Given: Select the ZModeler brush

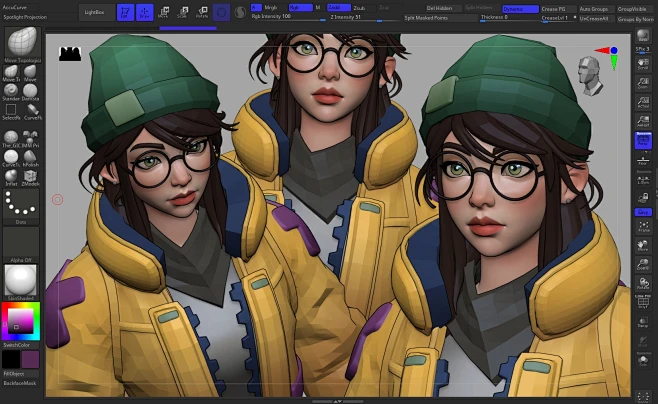Looking at the screenshot, I should tap(30, 178).
